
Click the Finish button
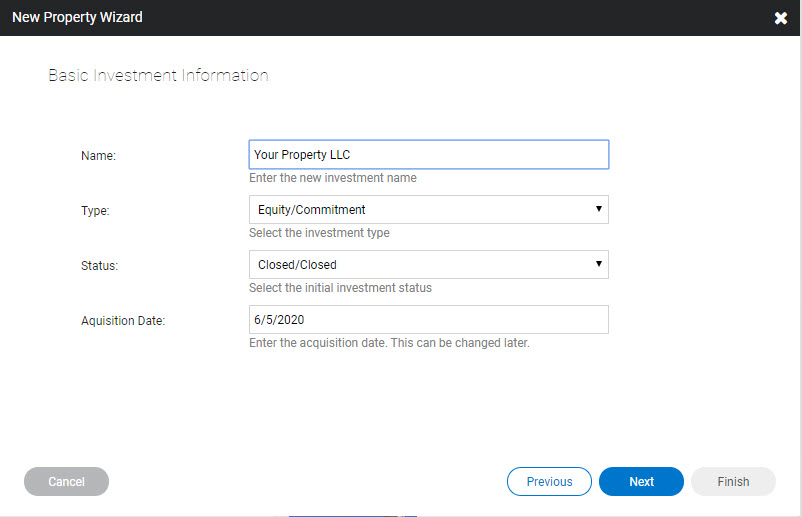click(733, 481)
